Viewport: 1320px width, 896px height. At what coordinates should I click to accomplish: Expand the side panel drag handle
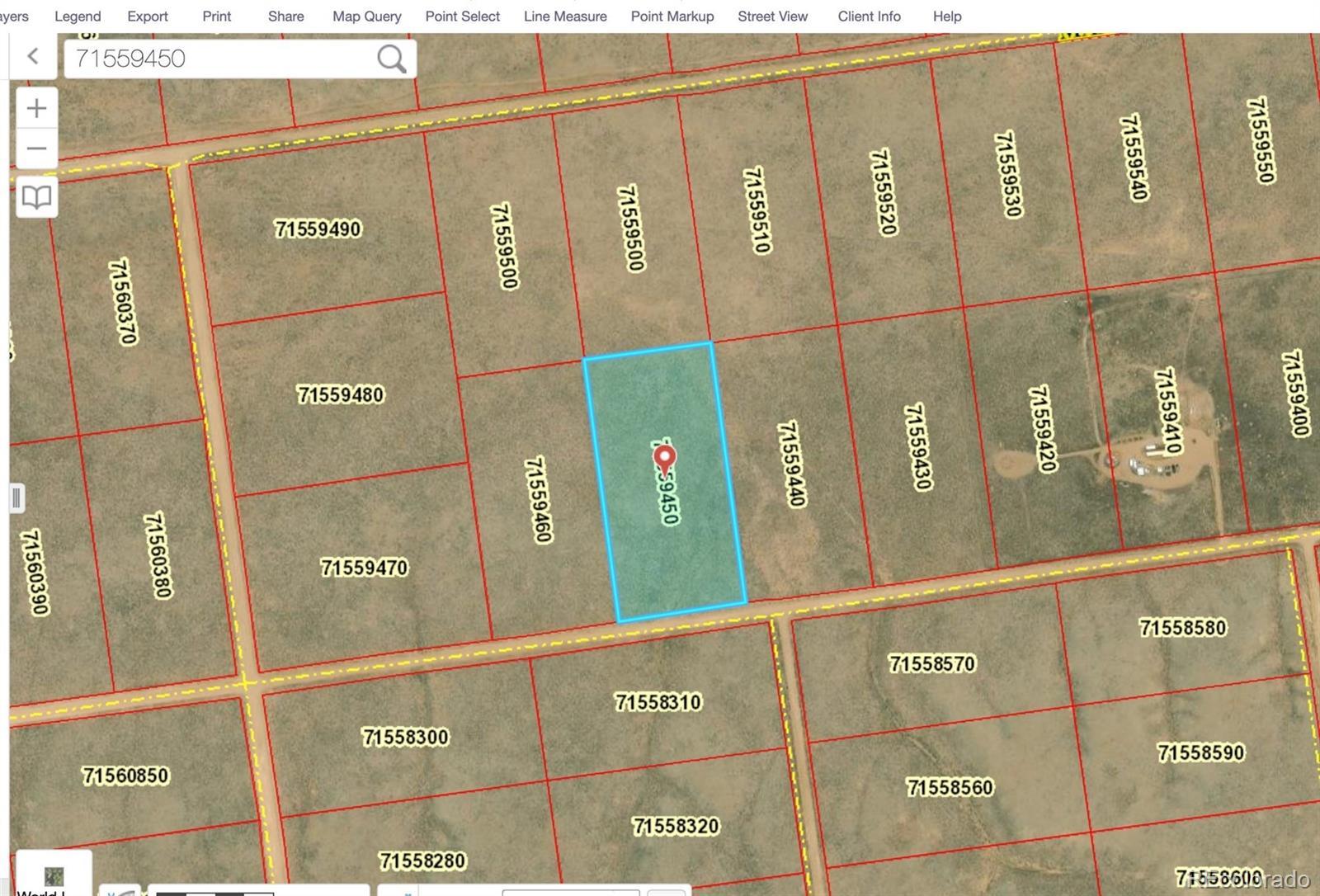coord(16,498)
